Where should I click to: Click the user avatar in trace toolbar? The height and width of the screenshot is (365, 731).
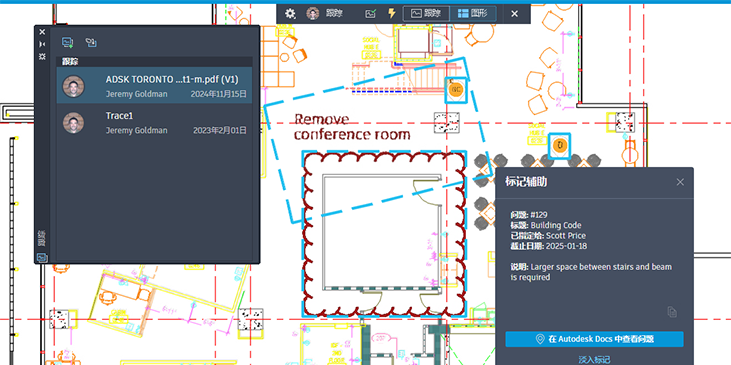coord(313,14)
